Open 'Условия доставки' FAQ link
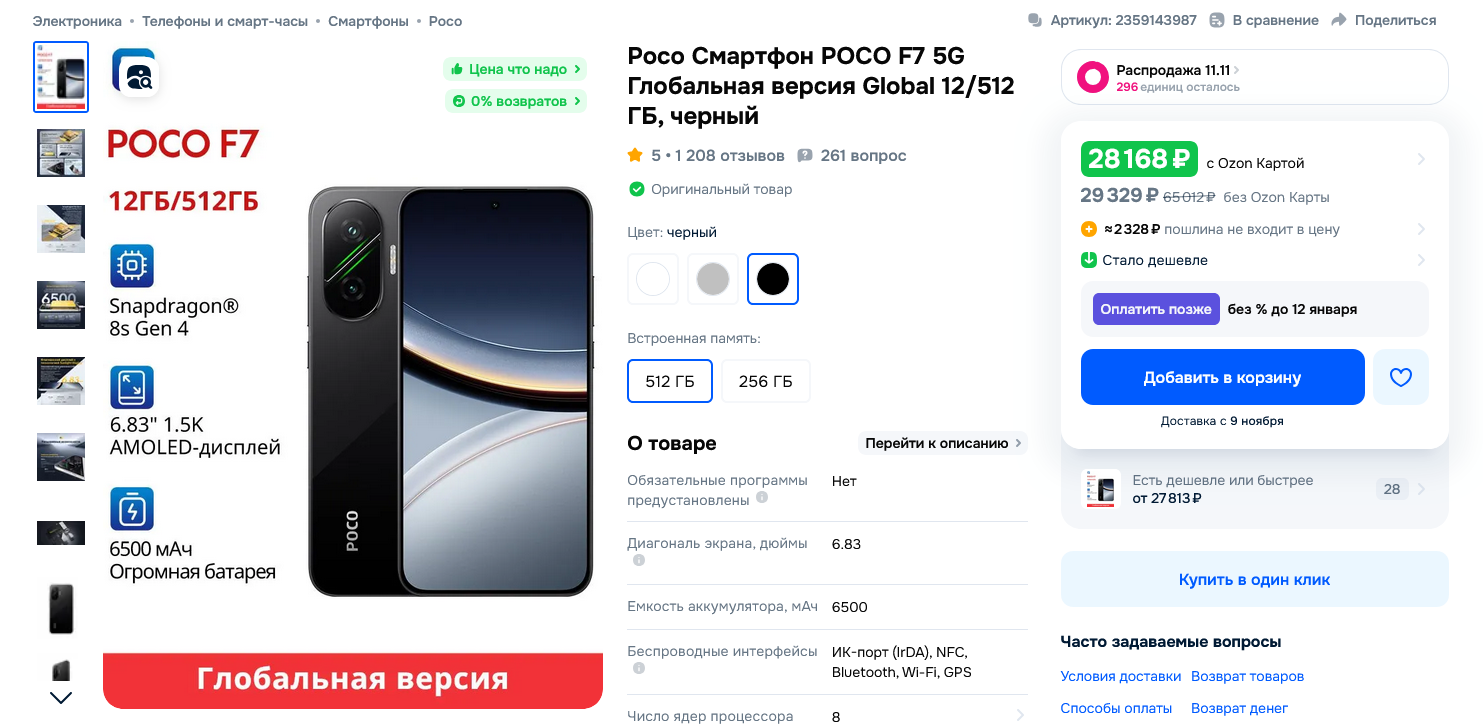Image resolution: width=1483 pixels, height=725 pixels. pos(1121,676)
